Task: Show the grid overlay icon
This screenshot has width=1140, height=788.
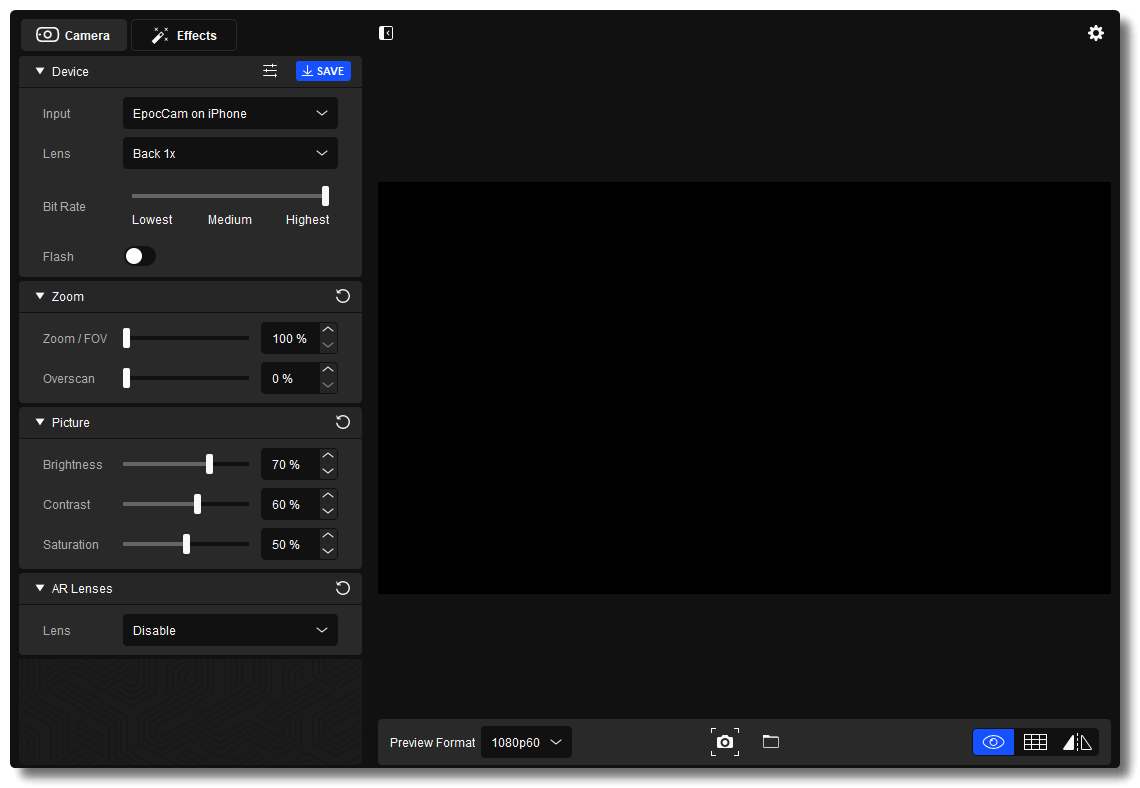Action: click(x=1035, y=741)
